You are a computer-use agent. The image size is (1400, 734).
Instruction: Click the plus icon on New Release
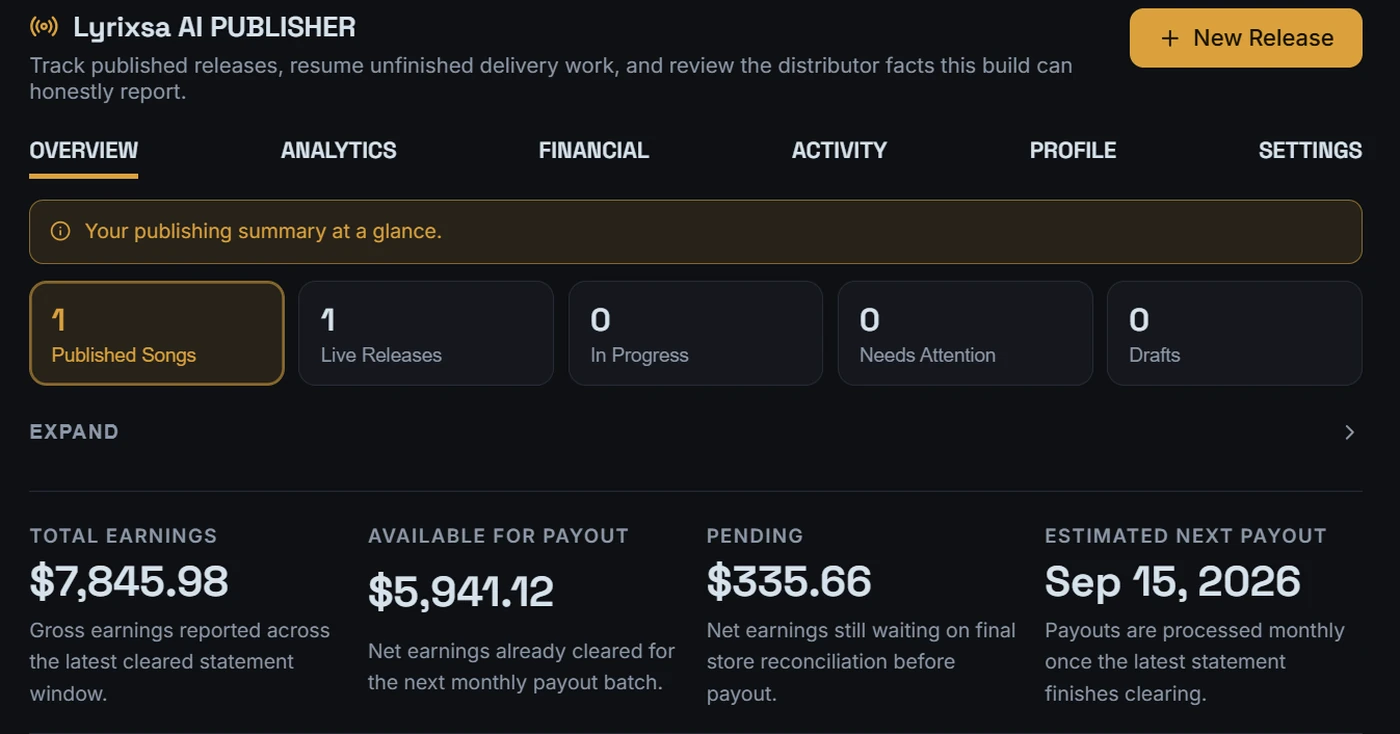click(x=1169, y=38)
